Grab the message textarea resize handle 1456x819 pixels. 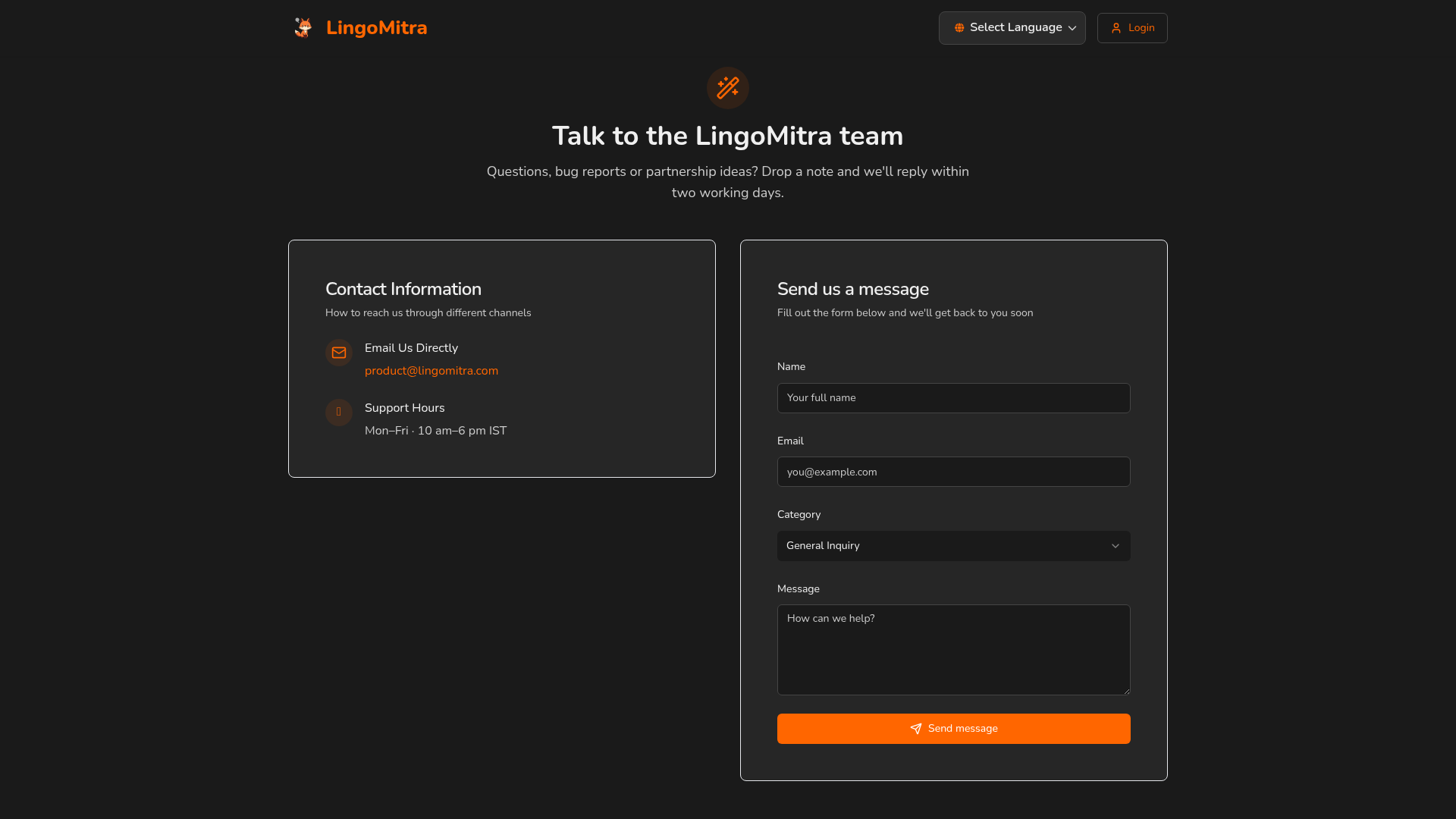coord(1126,691)
